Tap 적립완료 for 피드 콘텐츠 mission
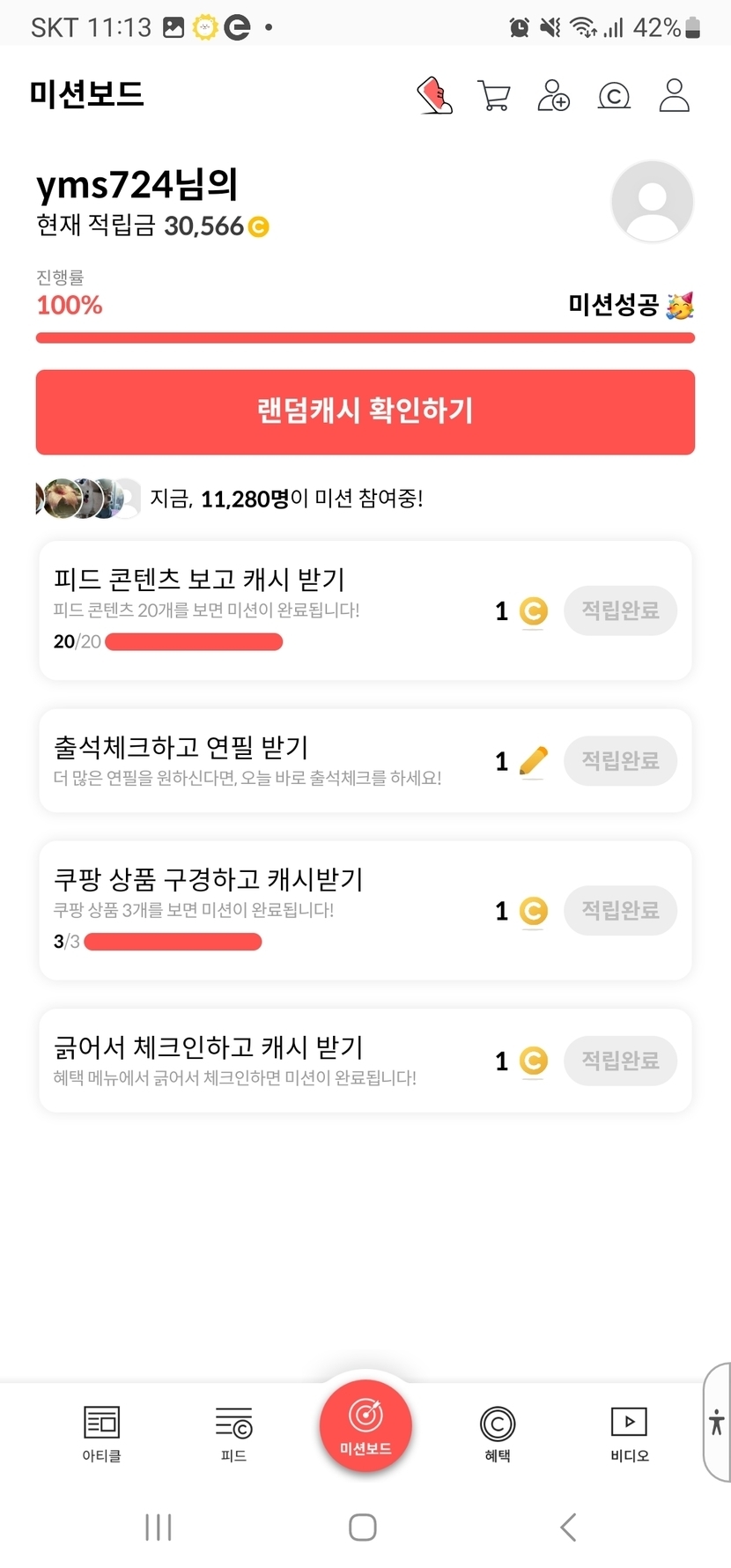The height and width of the screenshot is (1568, 731). [x=620, y=610]
